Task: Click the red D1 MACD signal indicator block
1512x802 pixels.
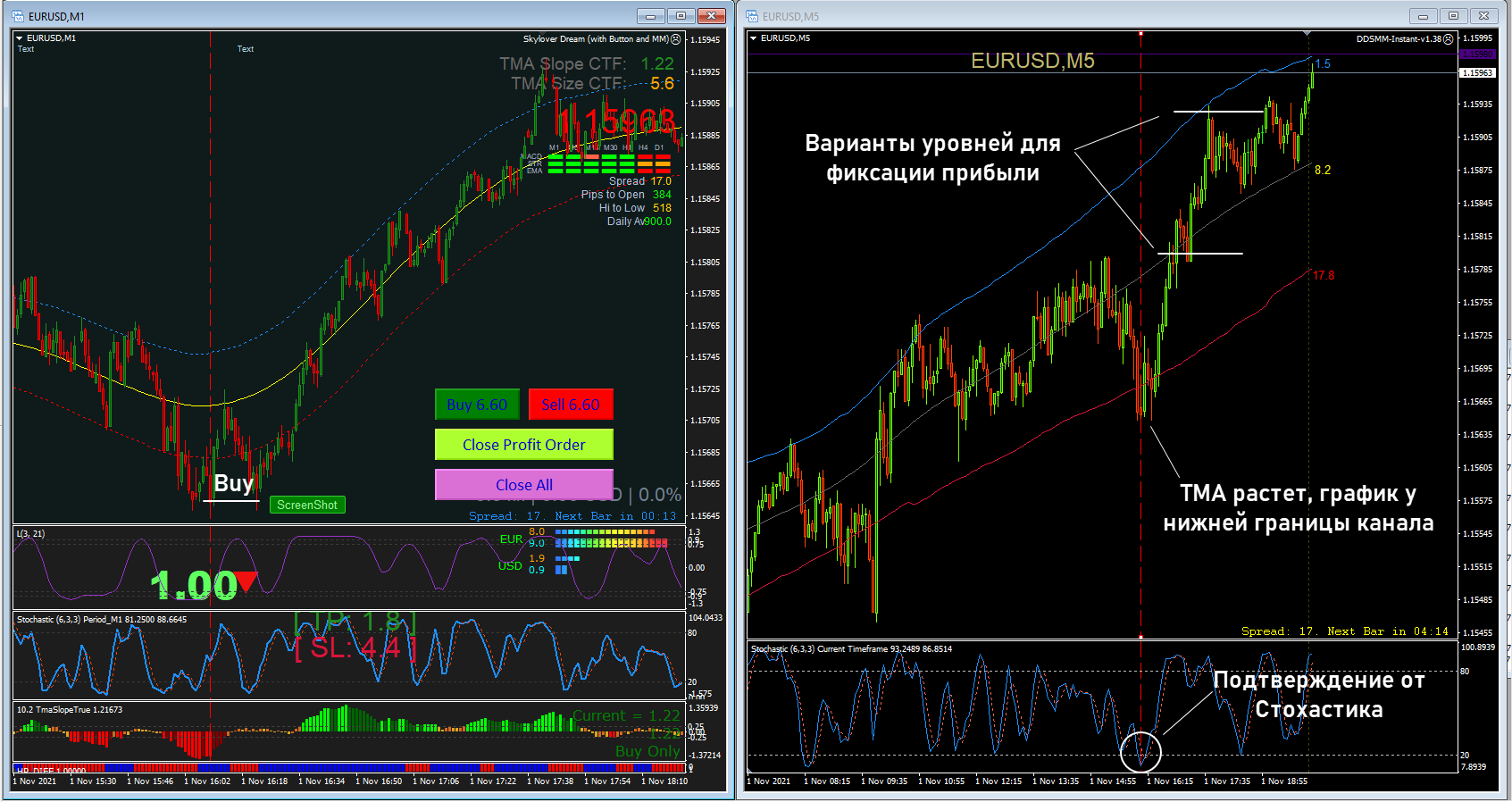Action: (x=663, y=157)
